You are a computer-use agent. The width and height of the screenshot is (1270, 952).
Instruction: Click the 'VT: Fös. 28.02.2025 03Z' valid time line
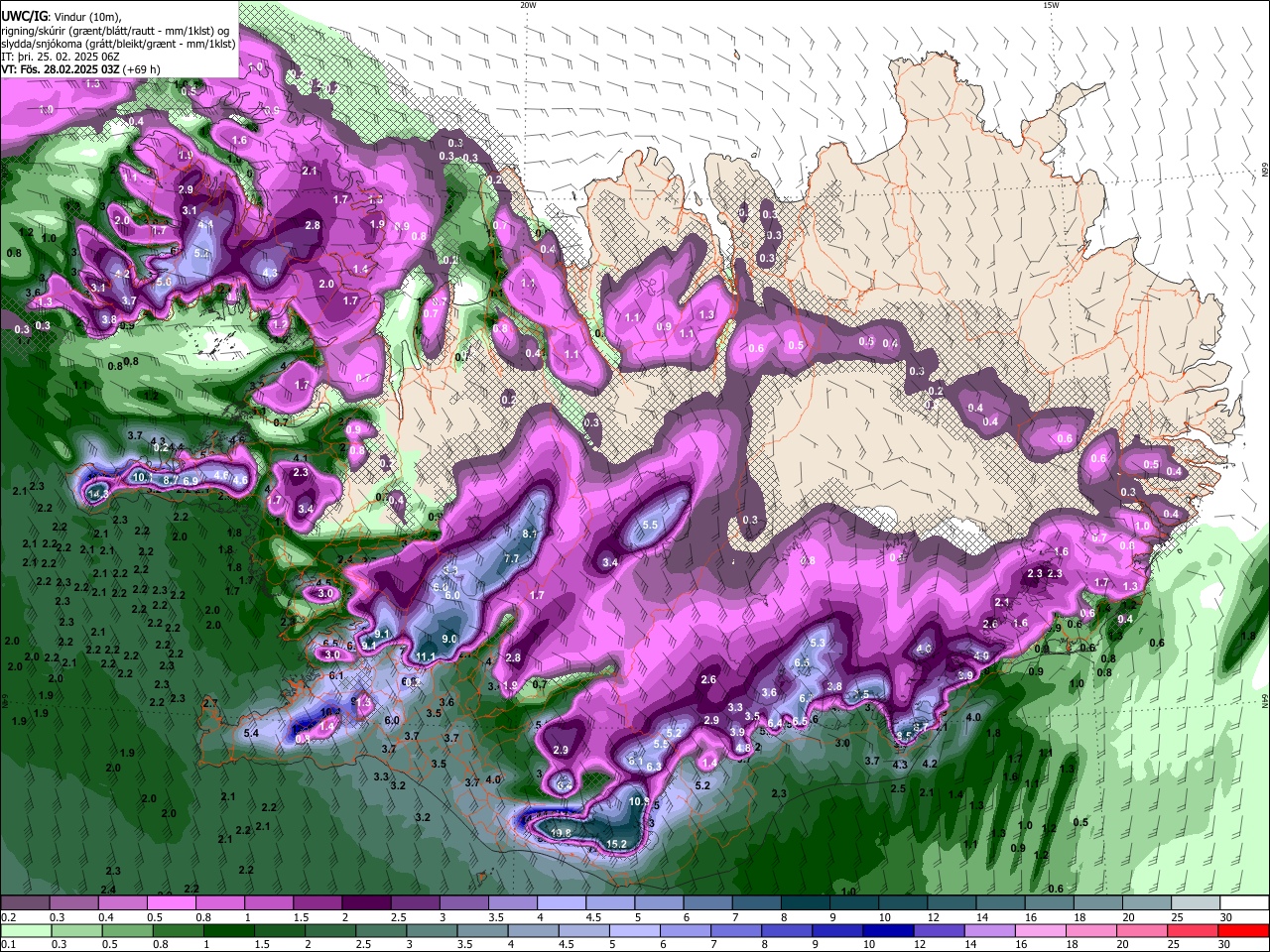[x=61, y=69]
